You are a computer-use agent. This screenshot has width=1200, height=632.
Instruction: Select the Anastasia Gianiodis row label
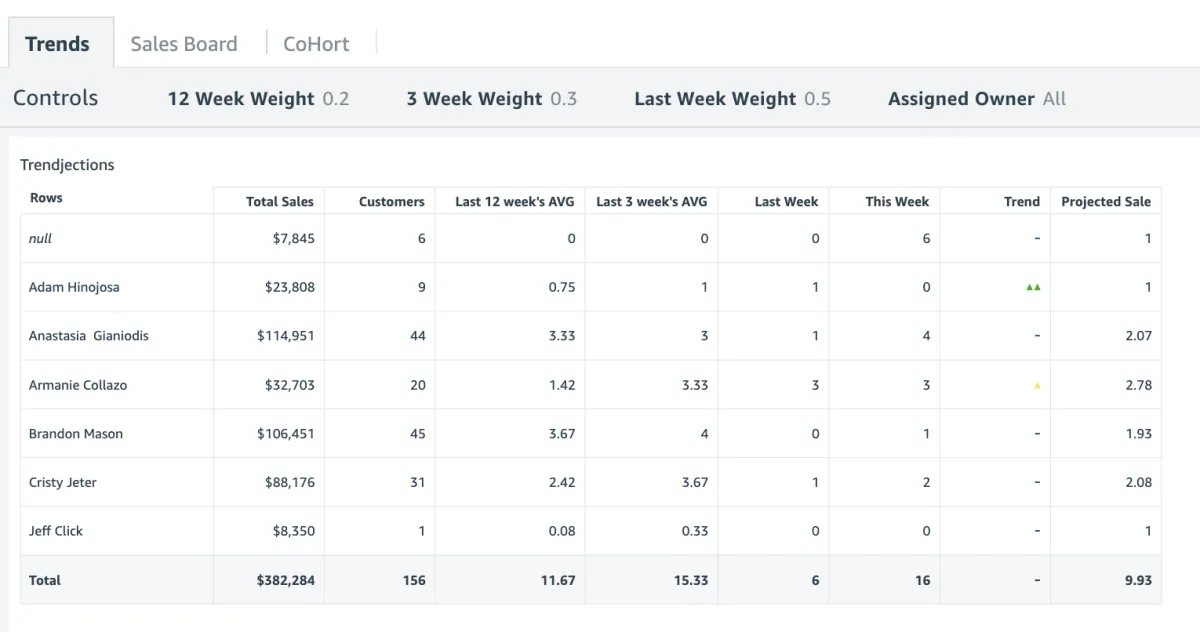(x=88, y=336)
